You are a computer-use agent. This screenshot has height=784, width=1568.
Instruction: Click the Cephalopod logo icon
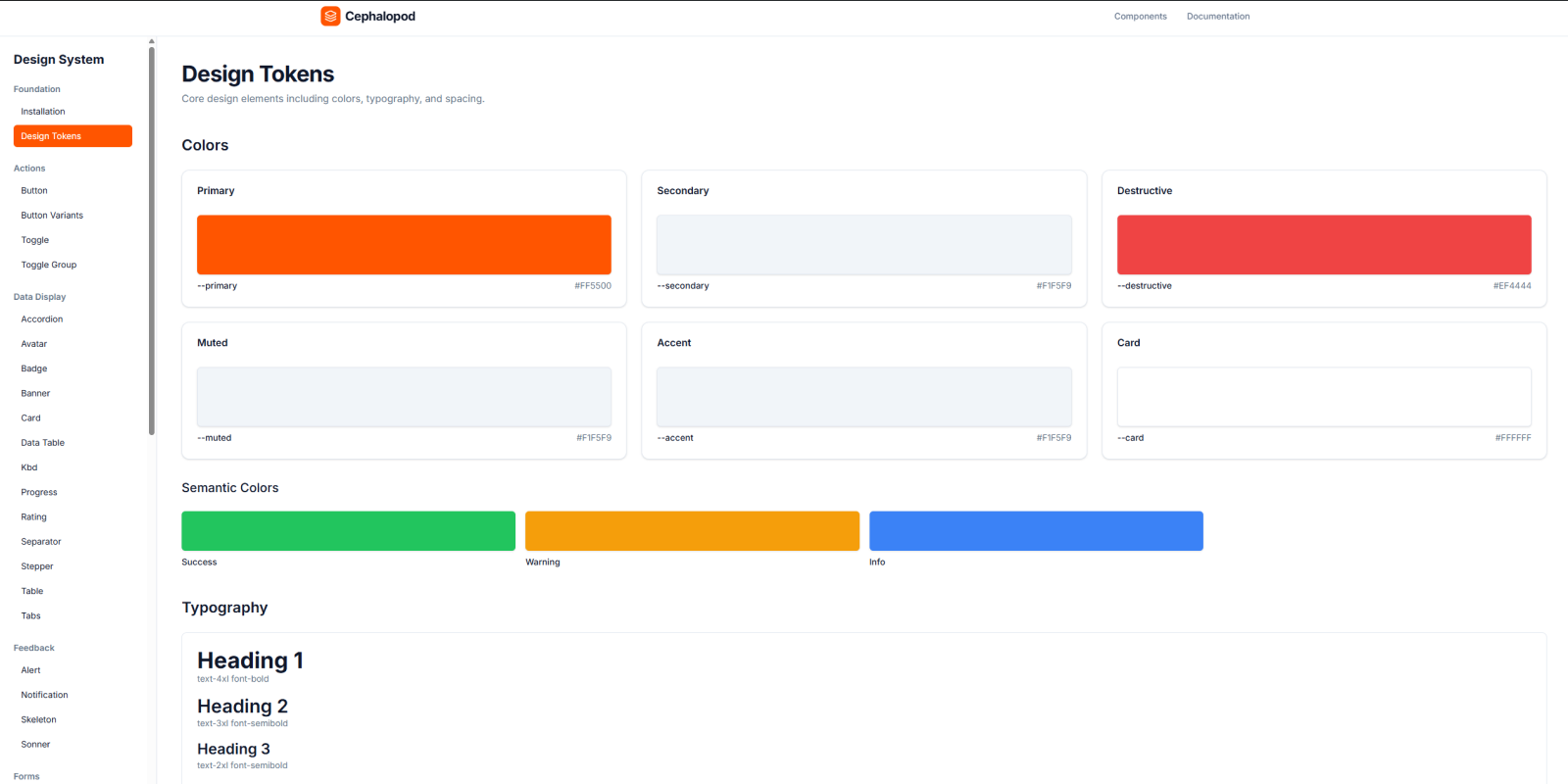[330, 17]
